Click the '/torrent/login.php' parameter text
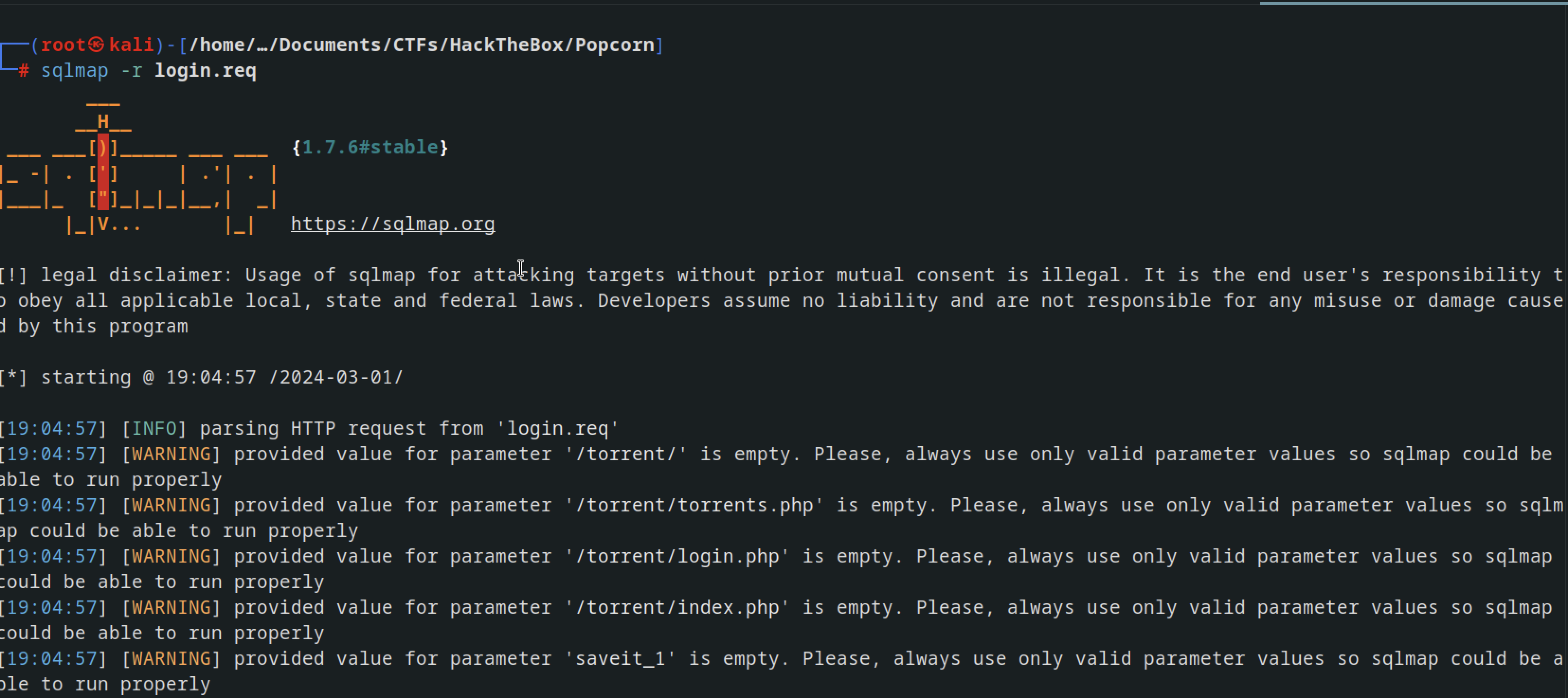 [x=677, y=556]
